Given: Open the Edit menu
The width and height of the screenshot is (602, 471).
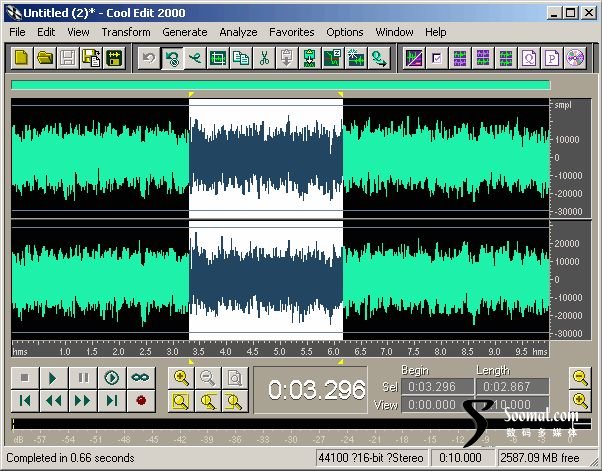Looking at the screenshot, I should tap(46, 32).
